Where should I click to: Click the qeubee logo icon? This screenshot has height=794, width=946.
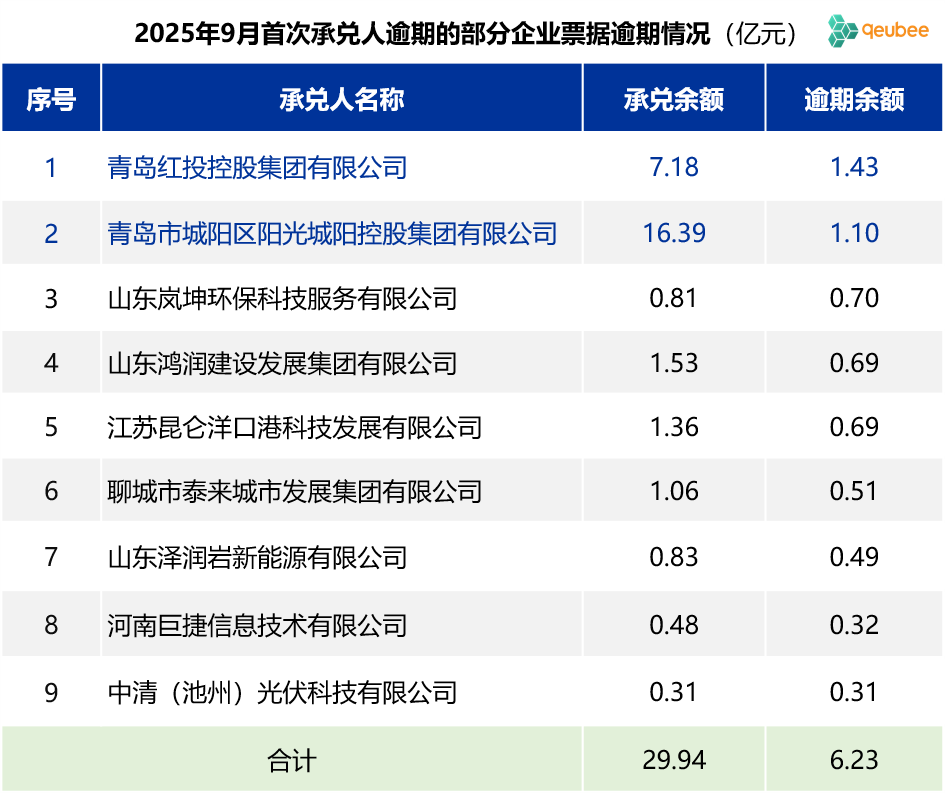point(843,31)
